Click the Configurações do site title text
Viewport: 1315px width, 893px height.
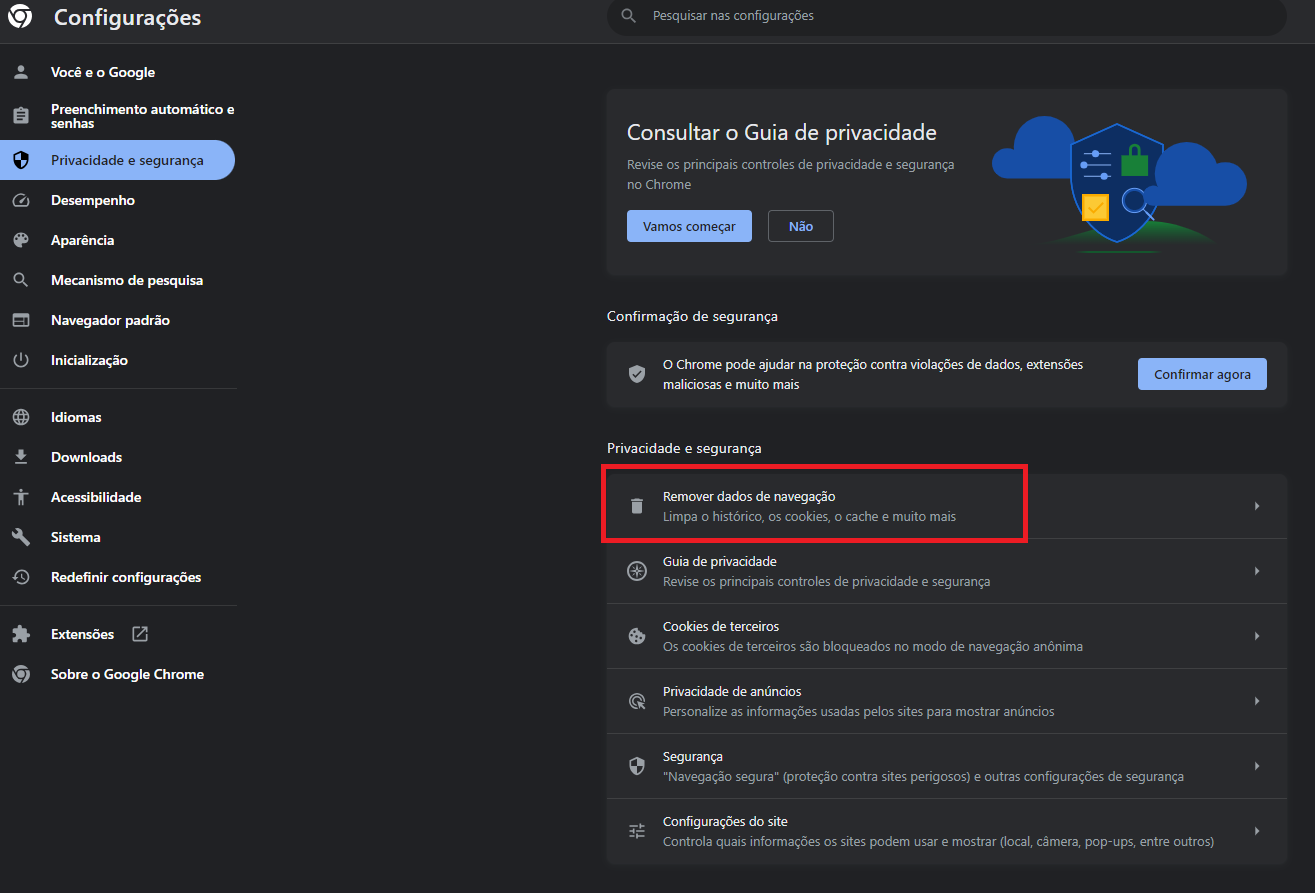(x=725, y=821)
